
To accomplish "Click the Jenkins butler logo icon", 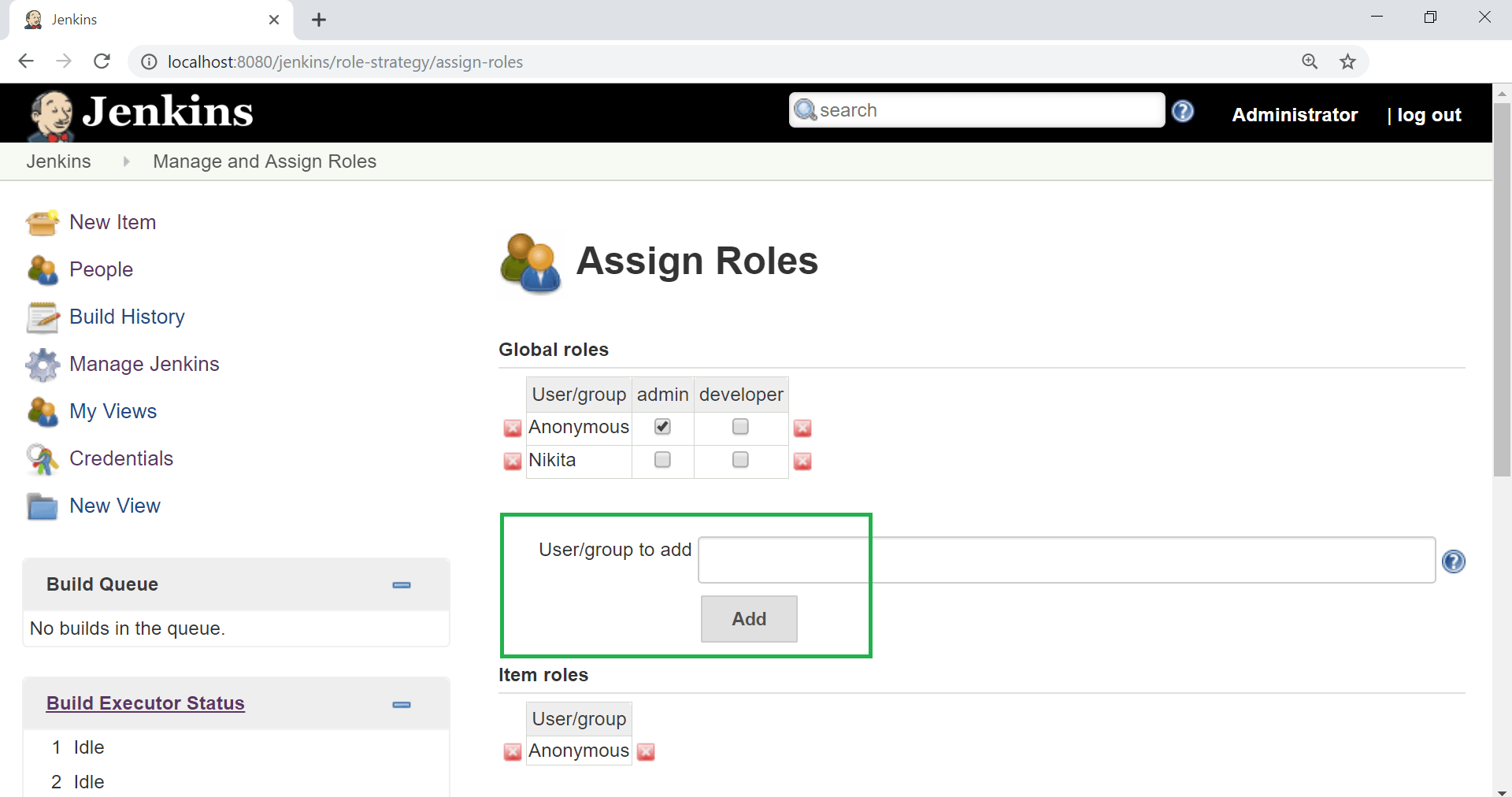I will [x=51, y=115].
